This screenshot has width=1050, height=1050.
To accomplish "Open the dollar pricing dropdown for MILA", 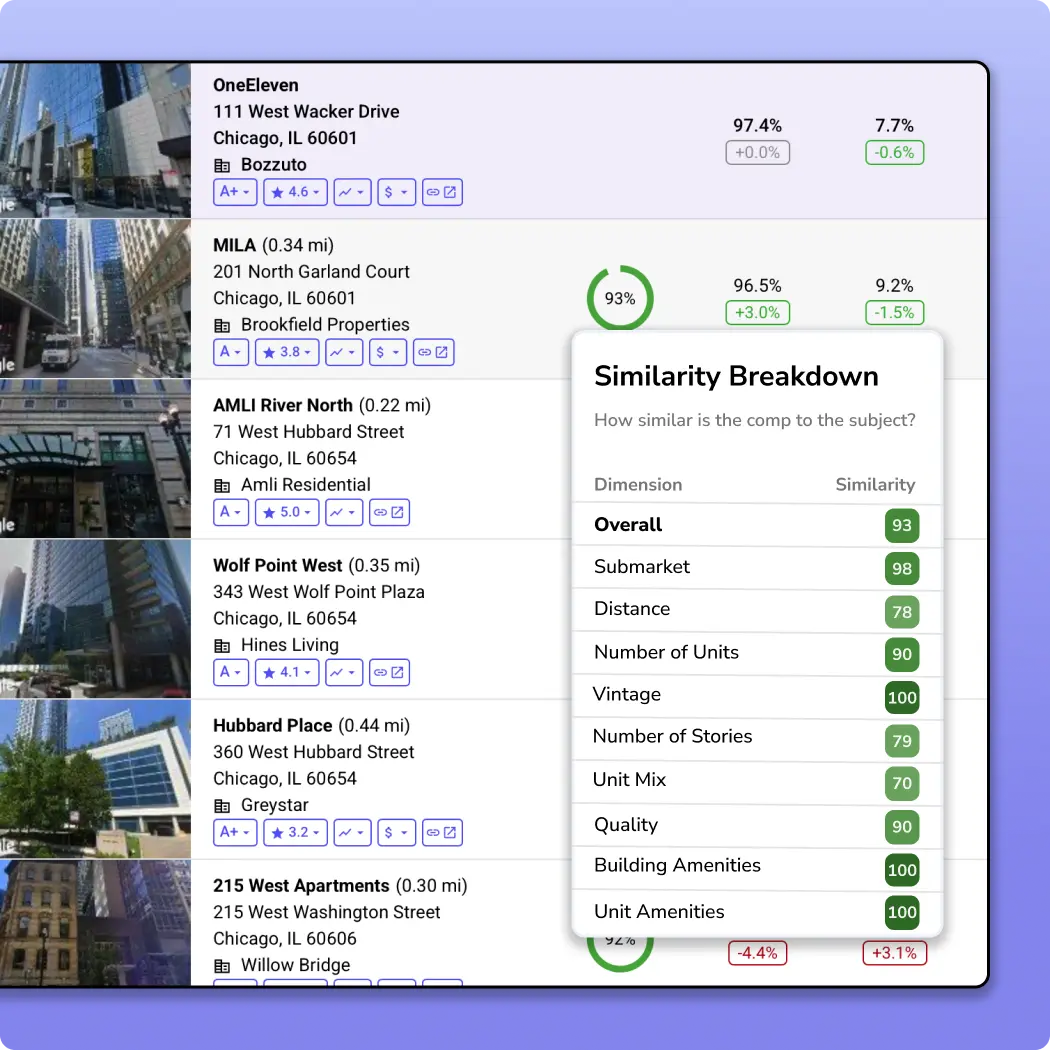I will [x=388, y=352].
